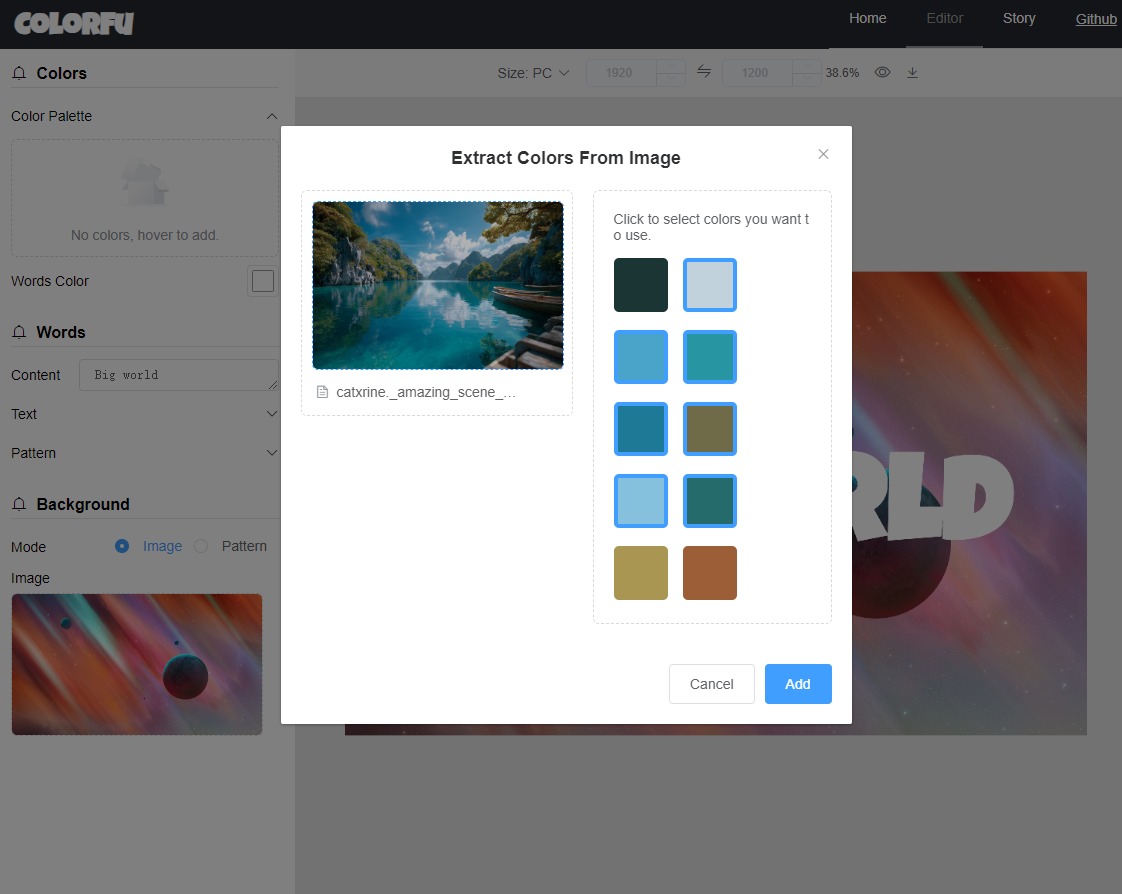The image size is (1122, 894).
Task: Click the bell icon beside Colors
Action: [19, 73]
